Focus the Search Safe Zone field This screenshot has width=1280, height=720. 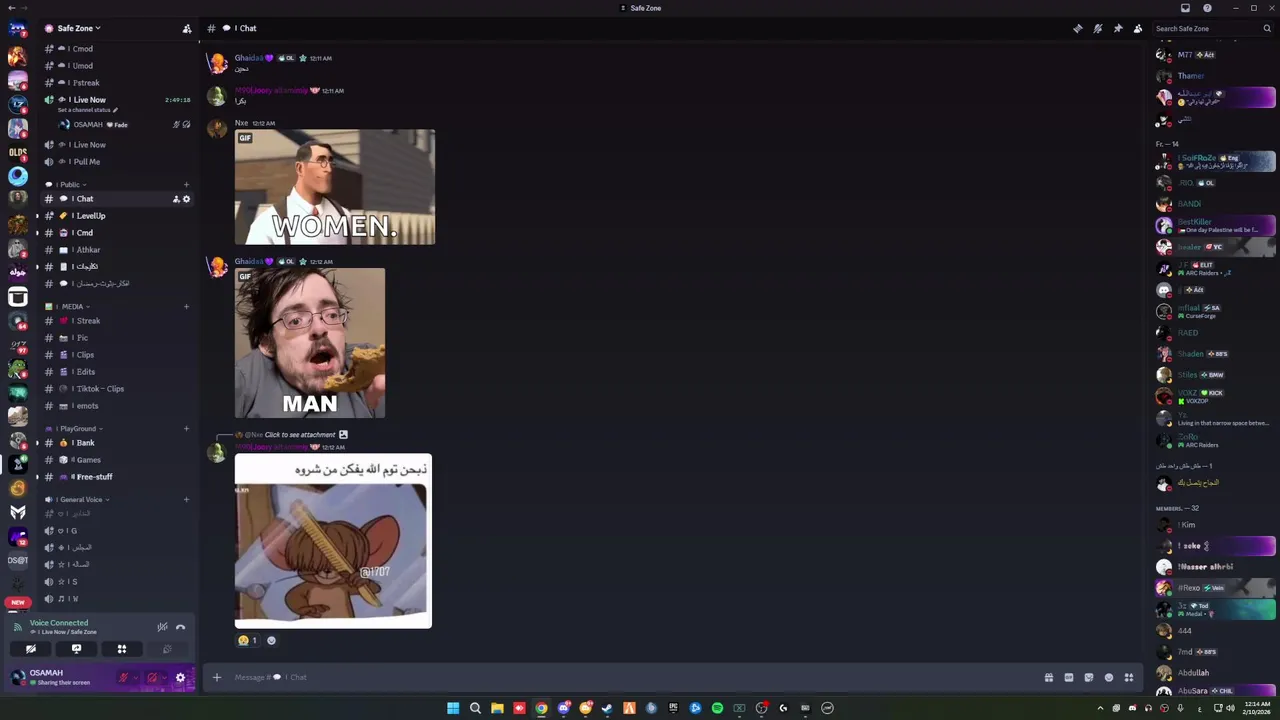coord(1213,28)
